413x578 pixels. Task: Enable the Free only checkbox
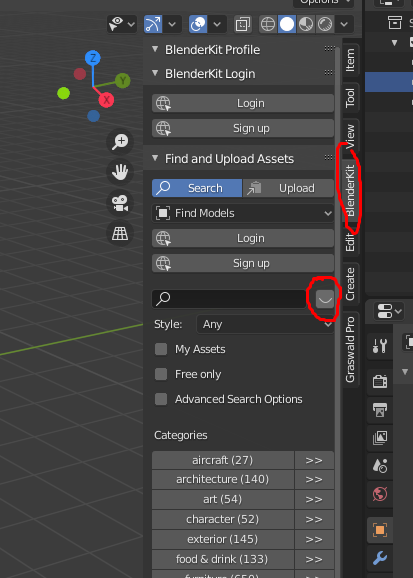(x=161, y=374)
